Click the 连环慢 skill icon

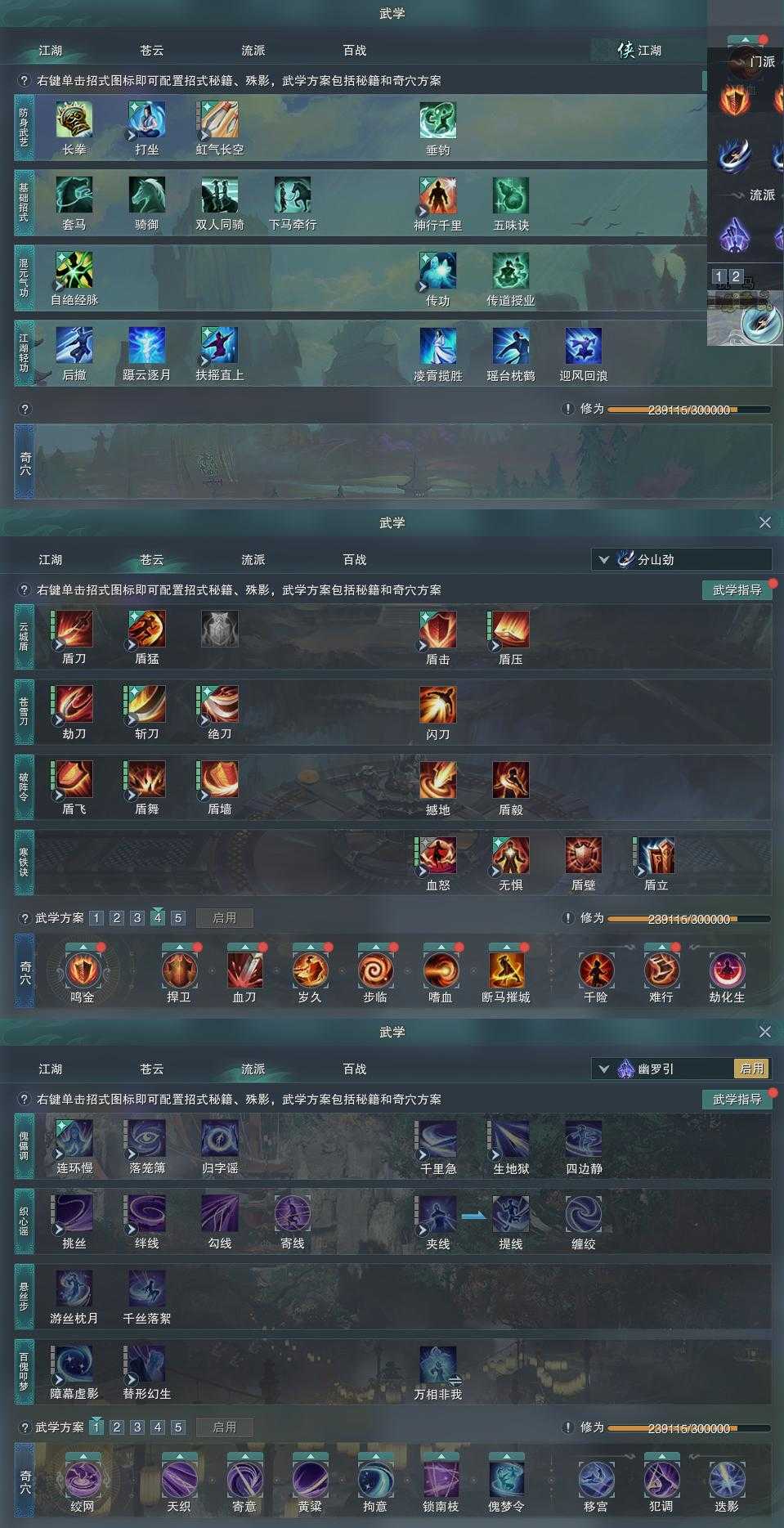[74, 1138]
